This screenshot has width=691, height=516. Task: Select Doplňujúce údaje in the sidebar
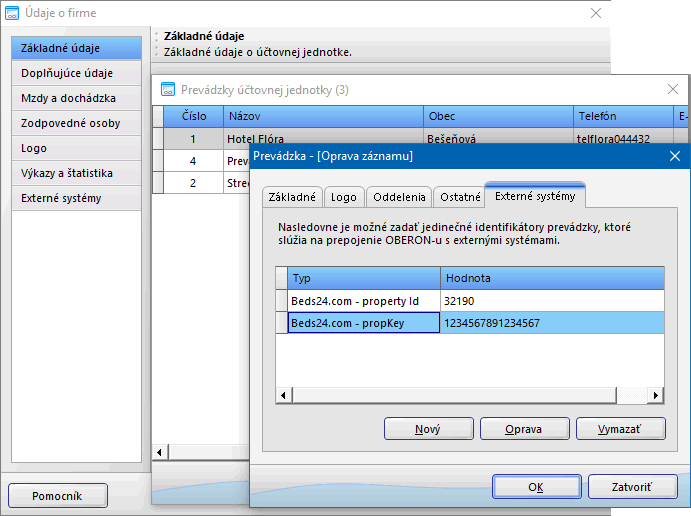pyautogui.click(x=68, y=73)
